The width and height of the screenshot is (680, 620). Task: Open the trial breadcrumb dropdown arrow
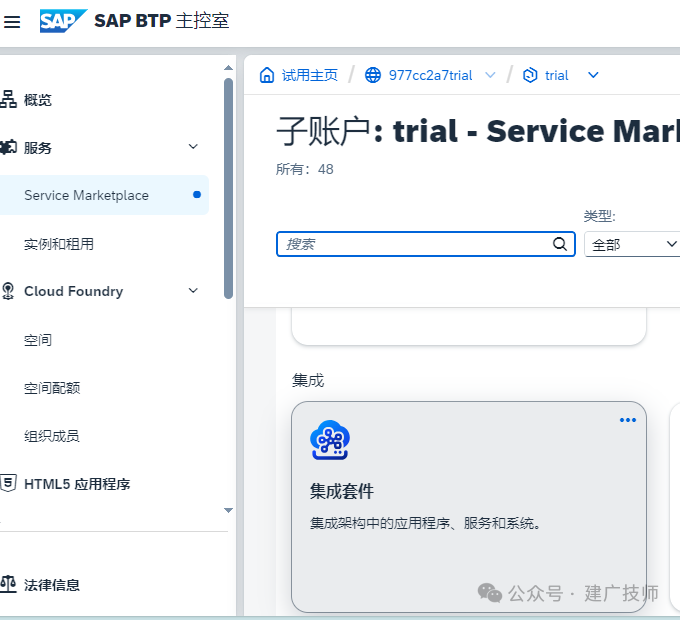pyautogui.click(x=593, y=75)
